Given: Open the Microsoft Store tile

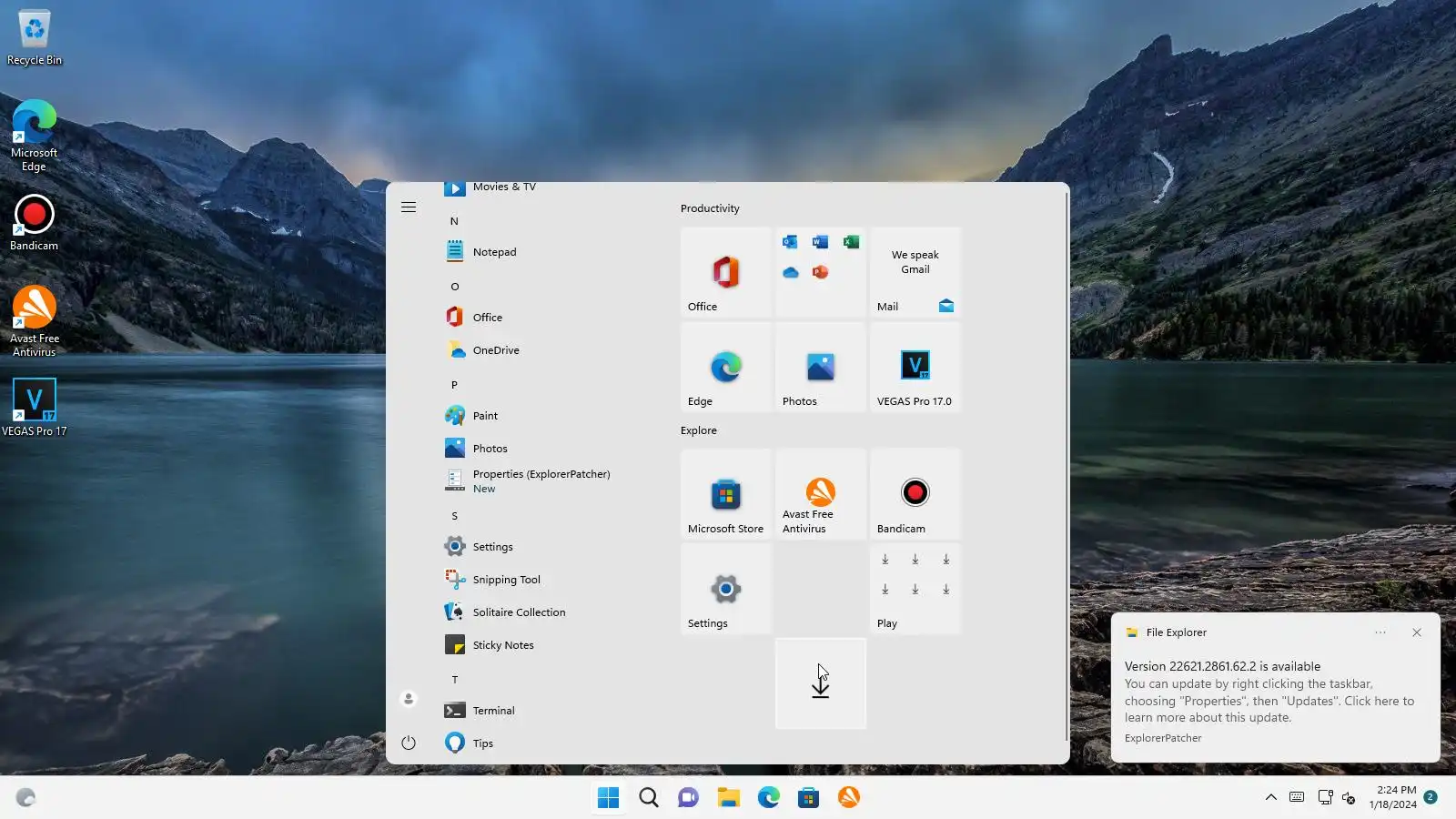Looking at the screenshot, I should (726, 494).
